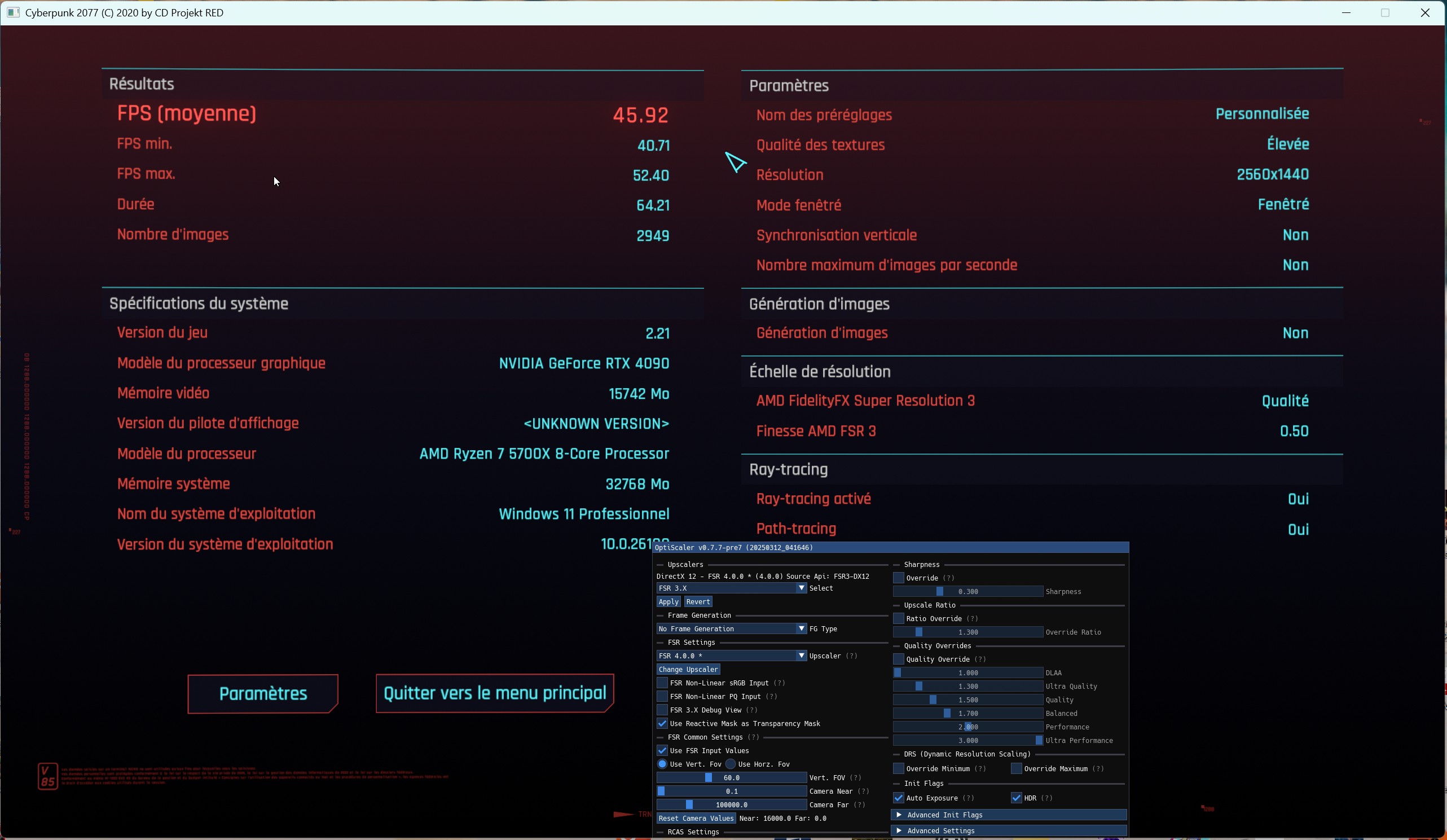Click the Paramètres button
Image resolution: width=1447 pixels, height=840 pixels.
pos(263,693)
